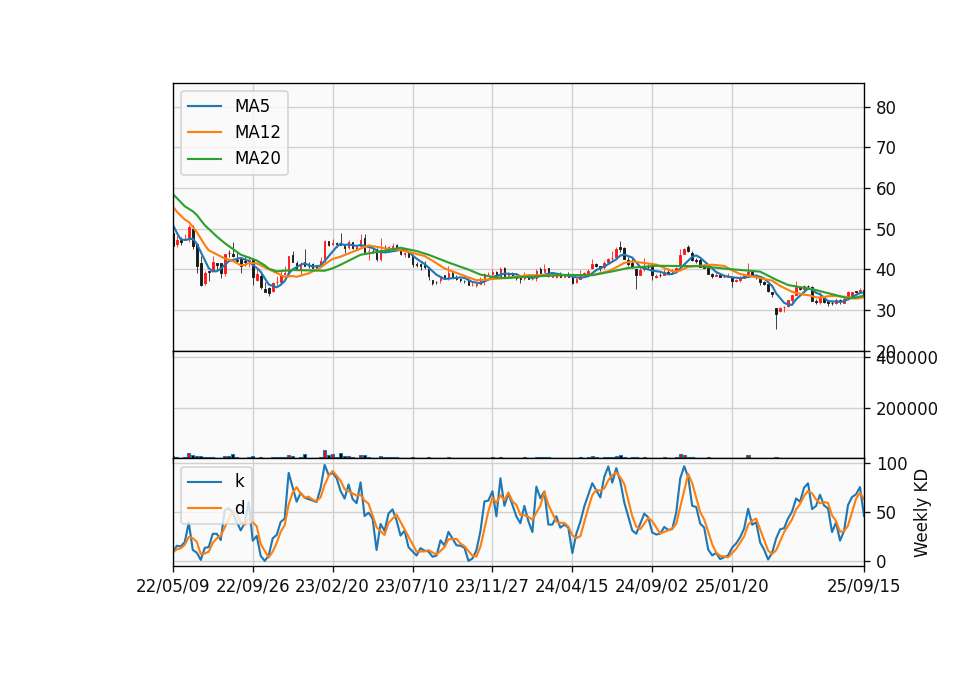Viewport: 960px width, 690px height.
Task: Click the green line sample beside MA20
Action: coord(204,159)
